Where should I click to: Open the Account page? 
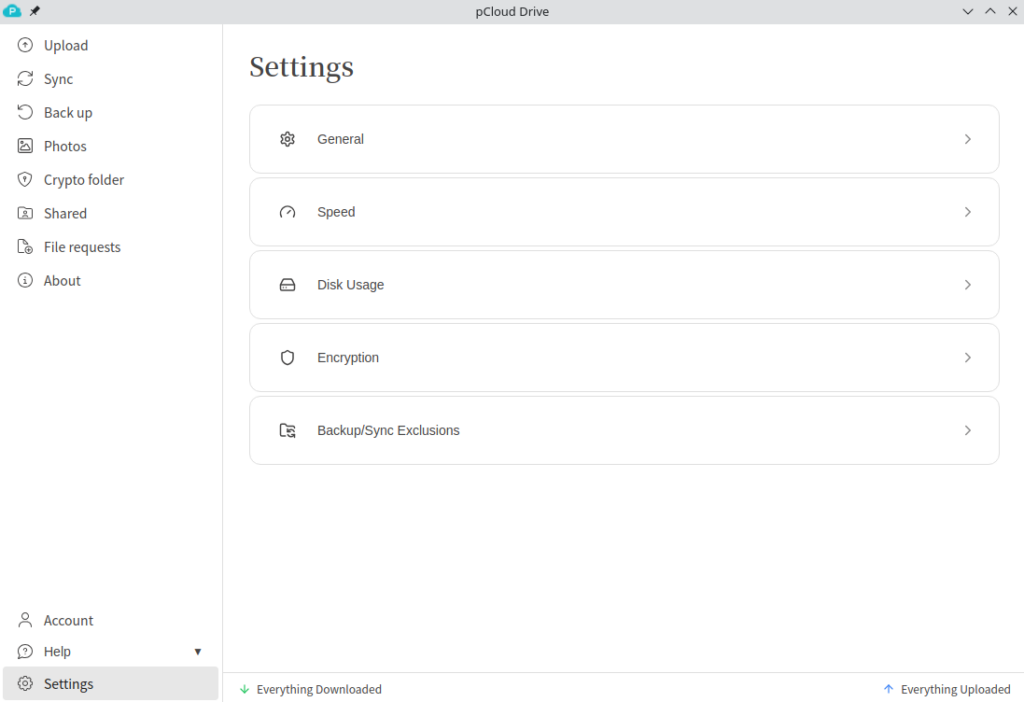[68, 621]
